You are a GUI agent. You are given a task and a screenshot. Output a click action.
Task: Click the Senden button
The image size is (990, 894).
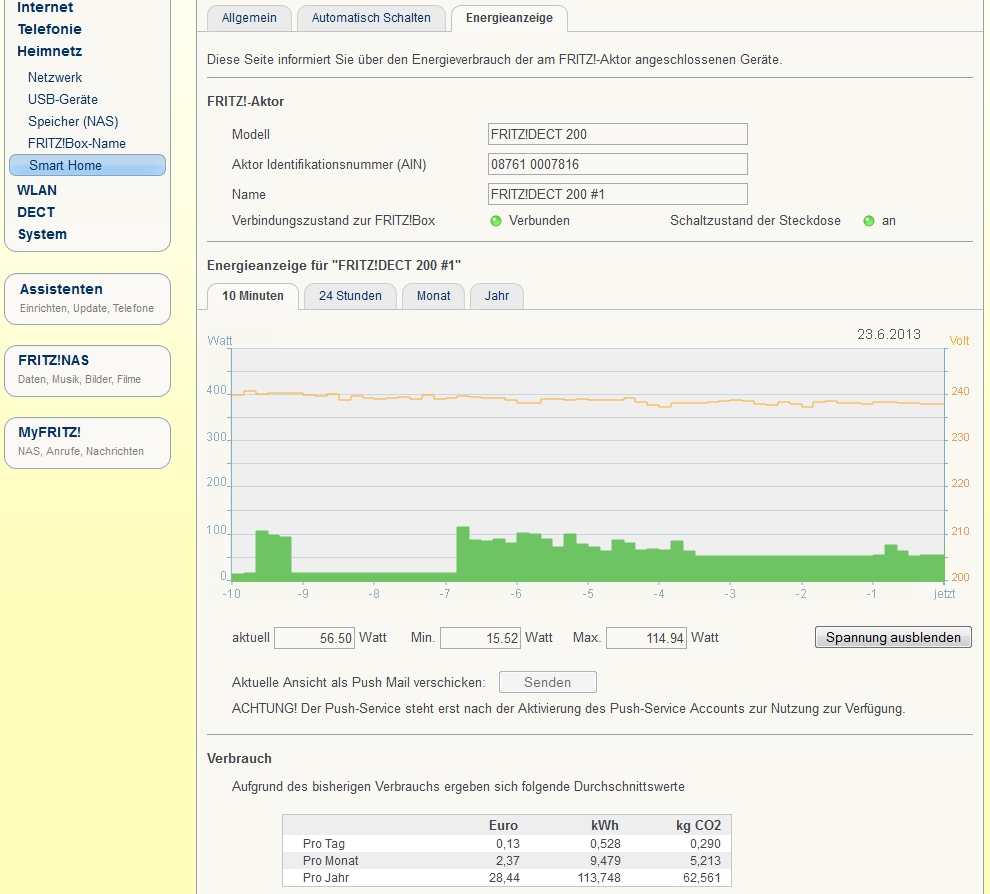click(x=547, y=682)
